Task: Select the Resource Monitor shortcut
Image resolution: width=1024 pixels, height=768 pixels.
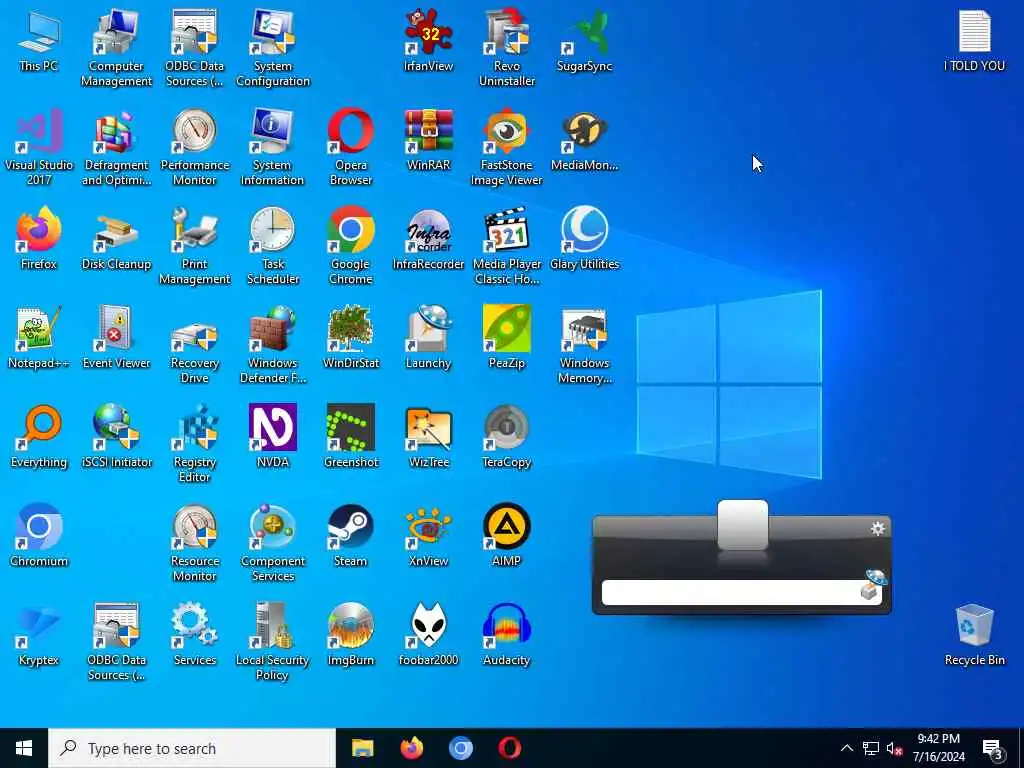Action: (x=195, y=543)
